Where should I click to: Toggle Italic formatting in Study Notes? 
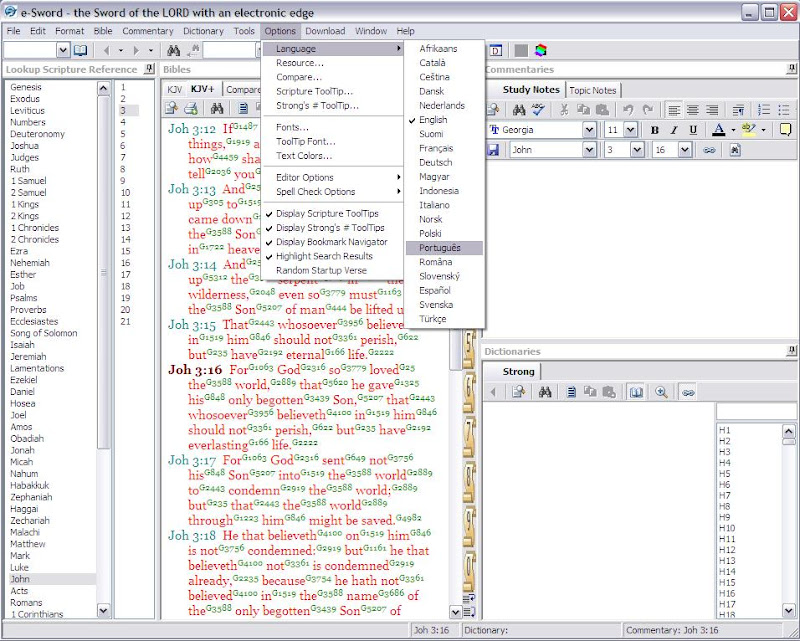click(x=673, y=130)
